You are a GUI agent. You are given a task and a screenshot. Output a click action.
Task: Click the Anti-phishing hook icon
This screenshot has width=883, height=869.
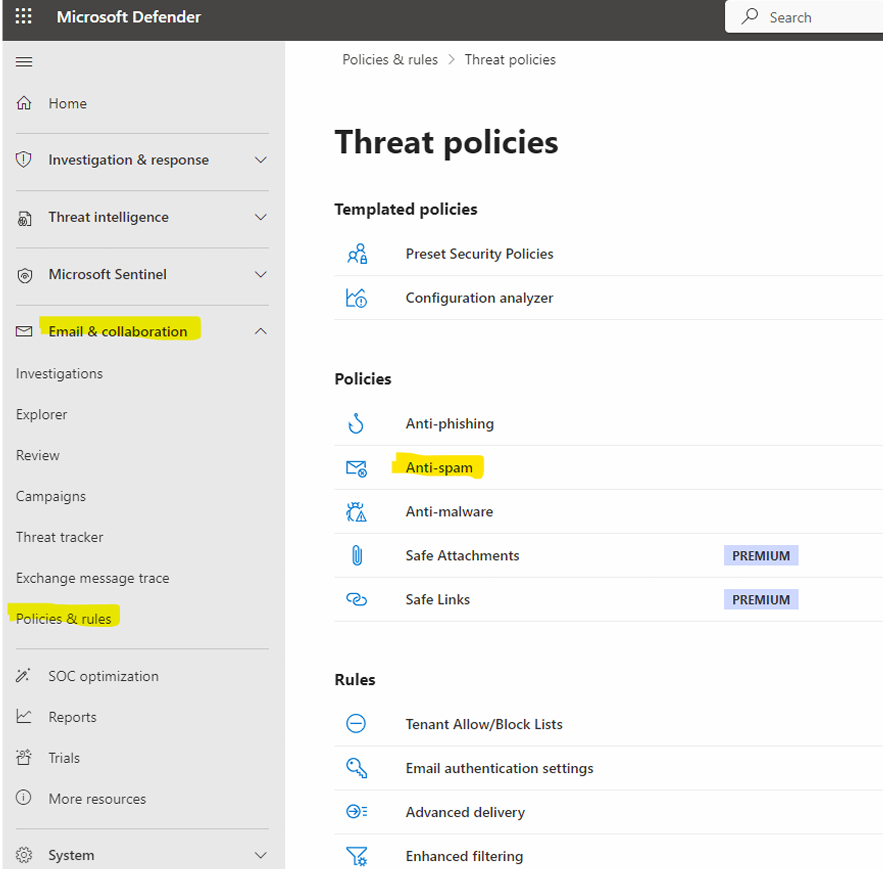click(x=357, y=423)
